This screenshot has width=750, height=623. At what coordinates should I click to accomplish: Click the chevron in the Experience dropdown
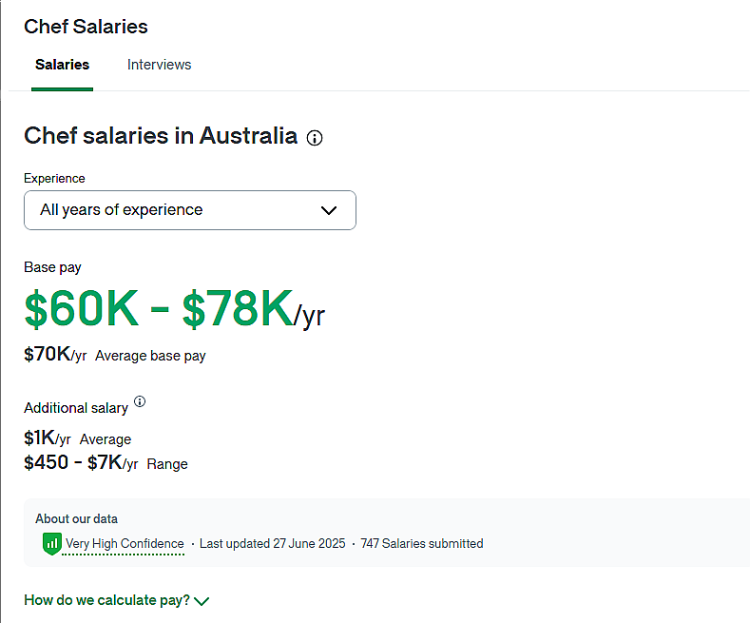[329, 210]
